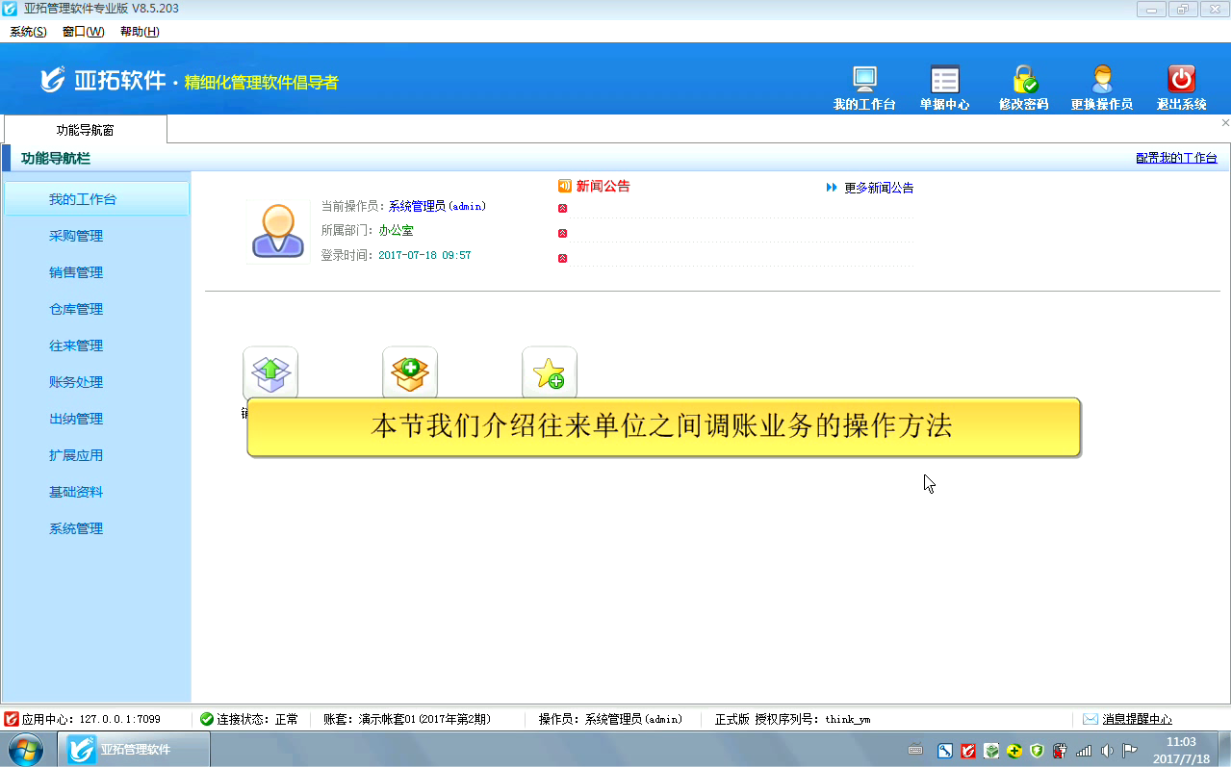Open 我的工作台 toolbar icon
The height and width of the screenshot is (767, 1231).
864,80
